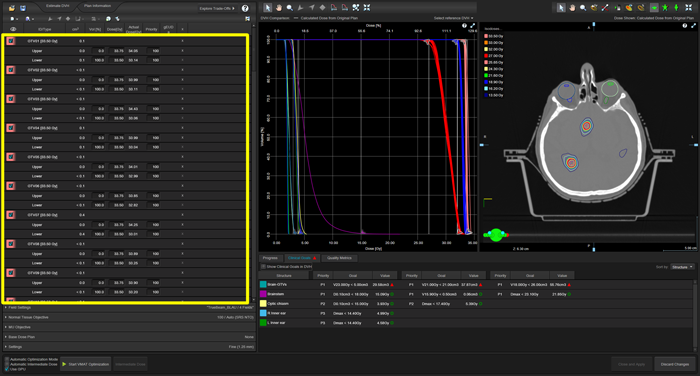Open the Select reference DVH dropdown

click(x=454, y=18)
